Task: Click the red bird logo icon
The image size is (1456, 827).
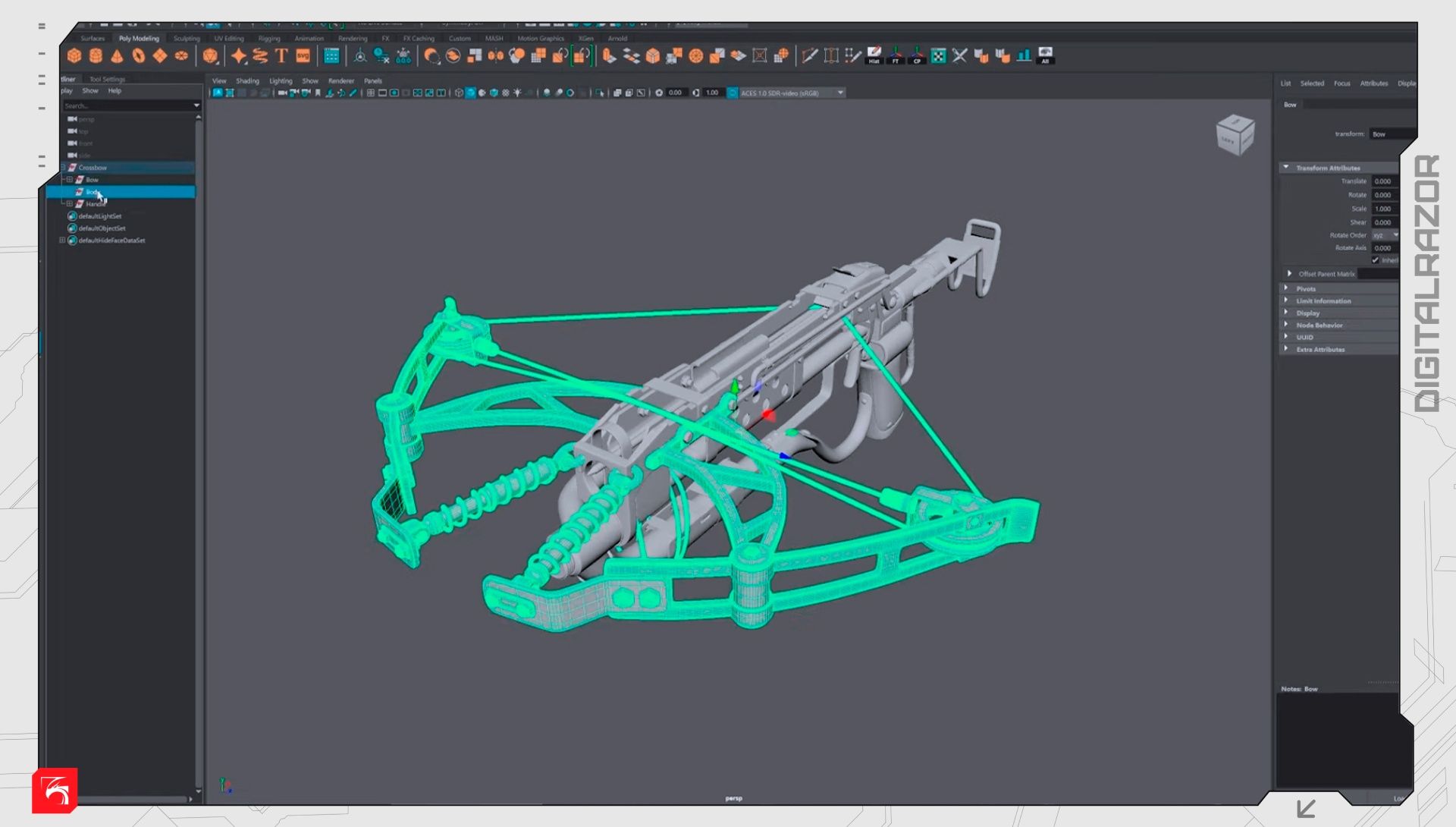Action: tap(55, 791)
